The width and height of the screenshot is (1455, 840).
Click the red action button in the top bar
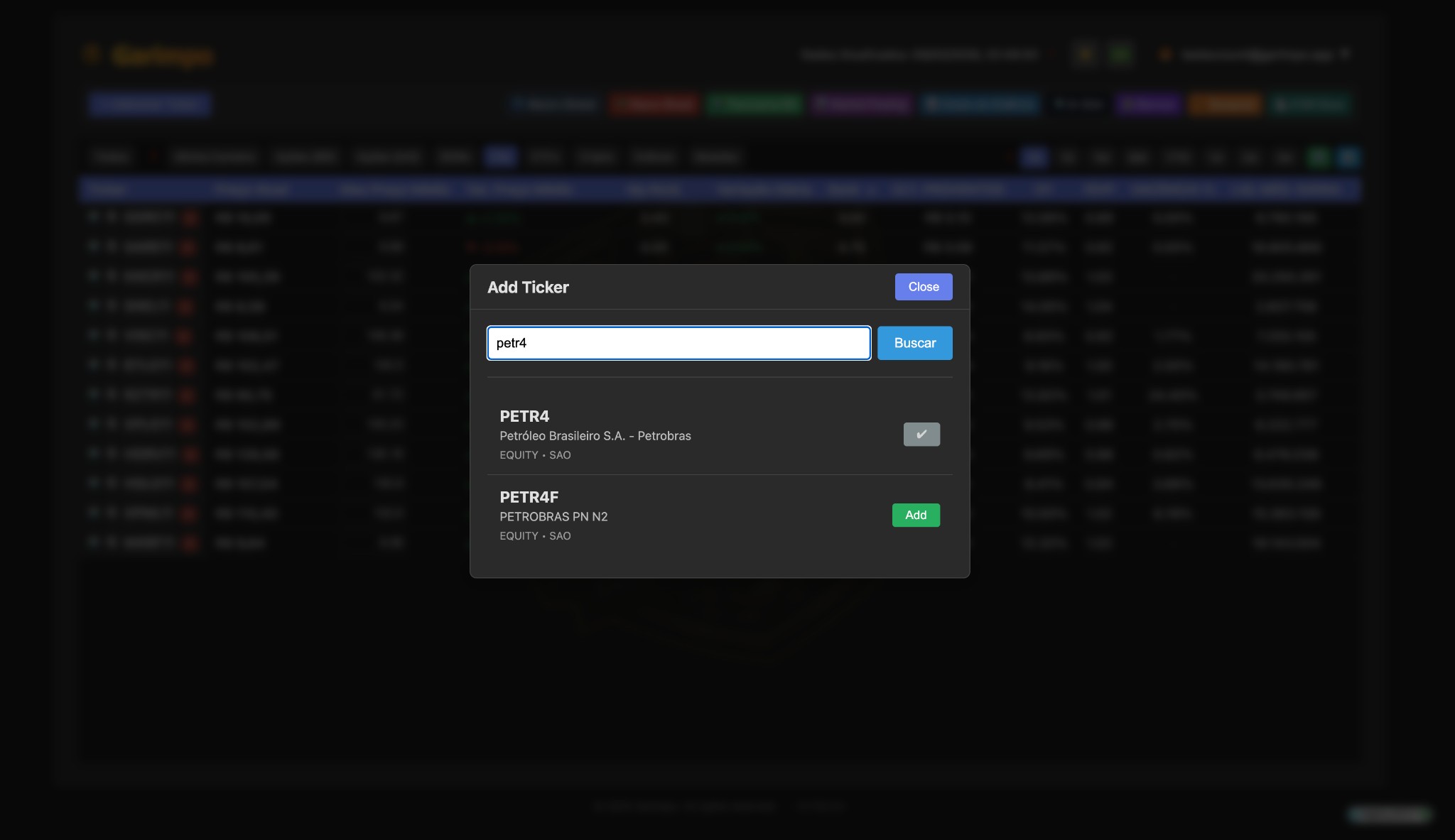654,104
